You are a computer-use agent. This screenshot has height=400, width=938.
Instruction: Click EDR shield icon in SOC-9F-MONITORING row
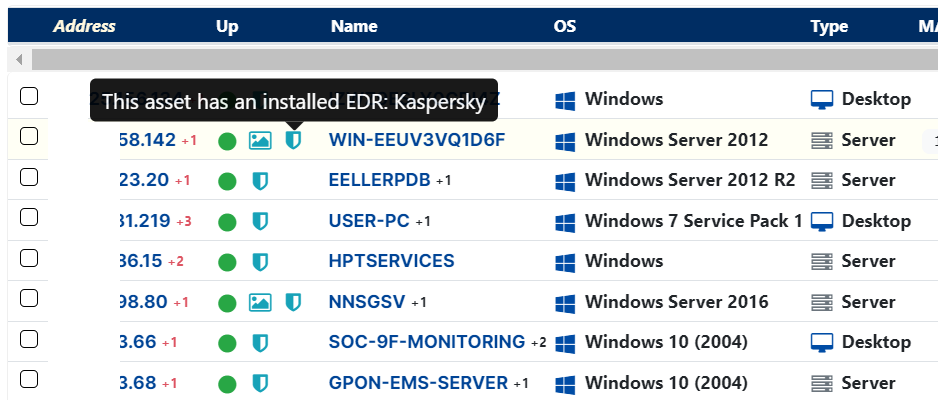pos(260,342)
